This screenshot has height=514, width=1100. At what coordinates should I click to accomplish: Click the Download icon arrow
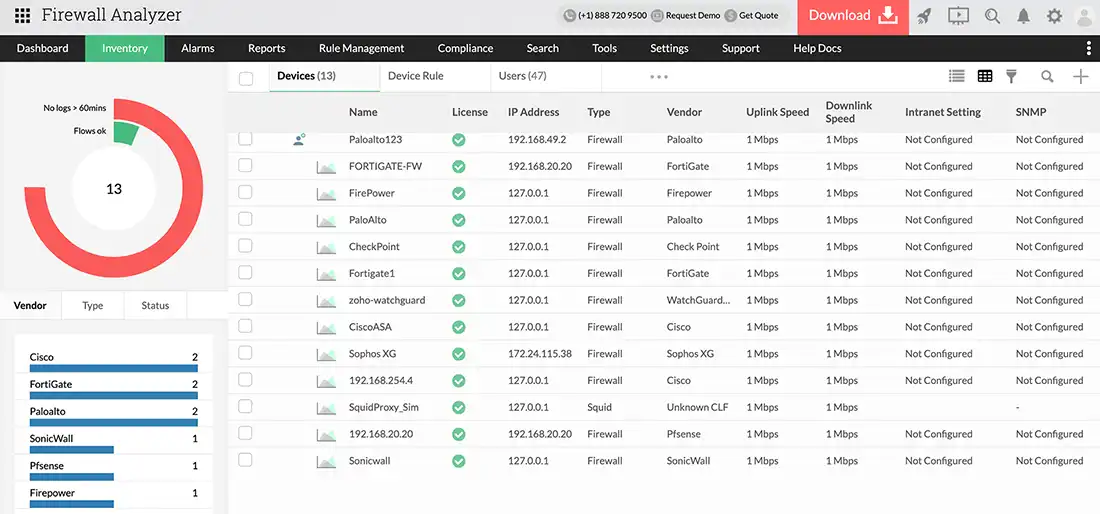click(x=888, y=15)
